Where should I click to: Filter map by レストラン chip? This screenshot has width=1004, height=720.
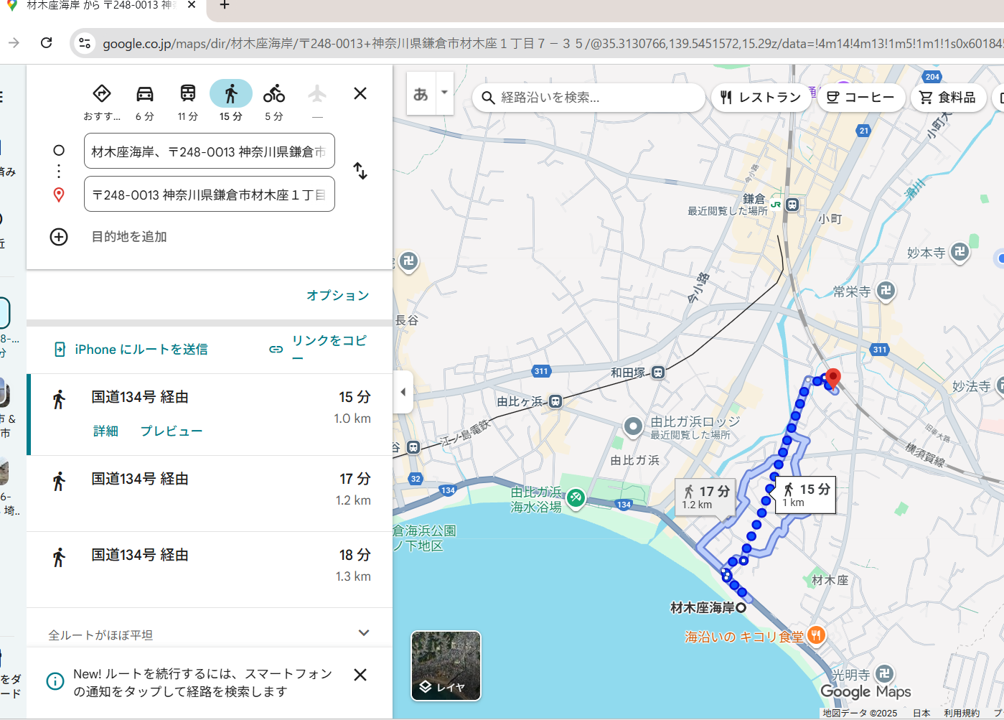[x=761, y=97]
